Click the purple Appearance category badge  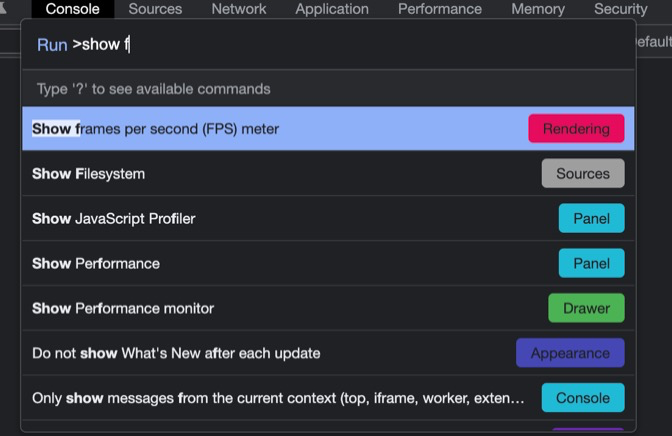570,353
